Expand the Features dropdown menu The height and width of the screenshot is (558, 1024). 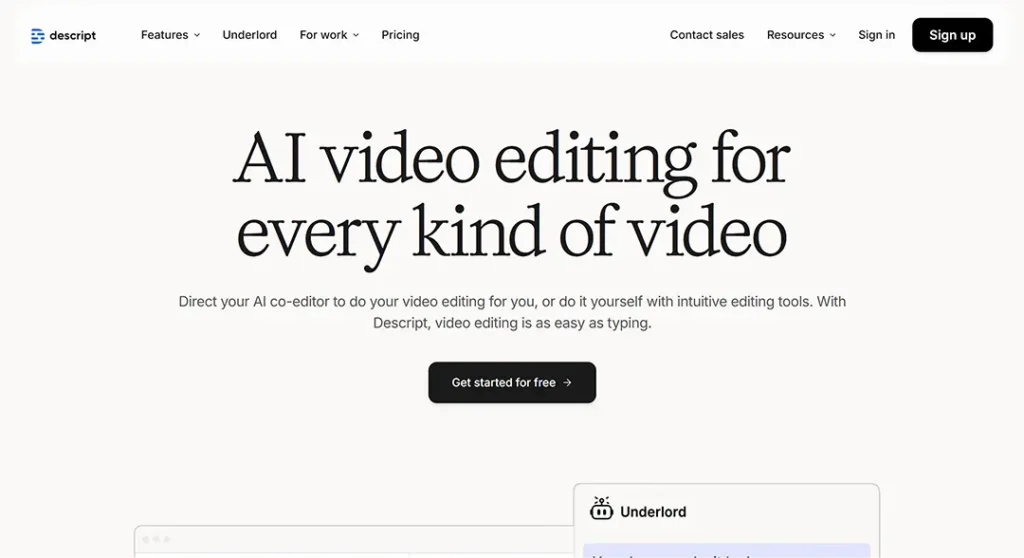(x=170, y=35)
